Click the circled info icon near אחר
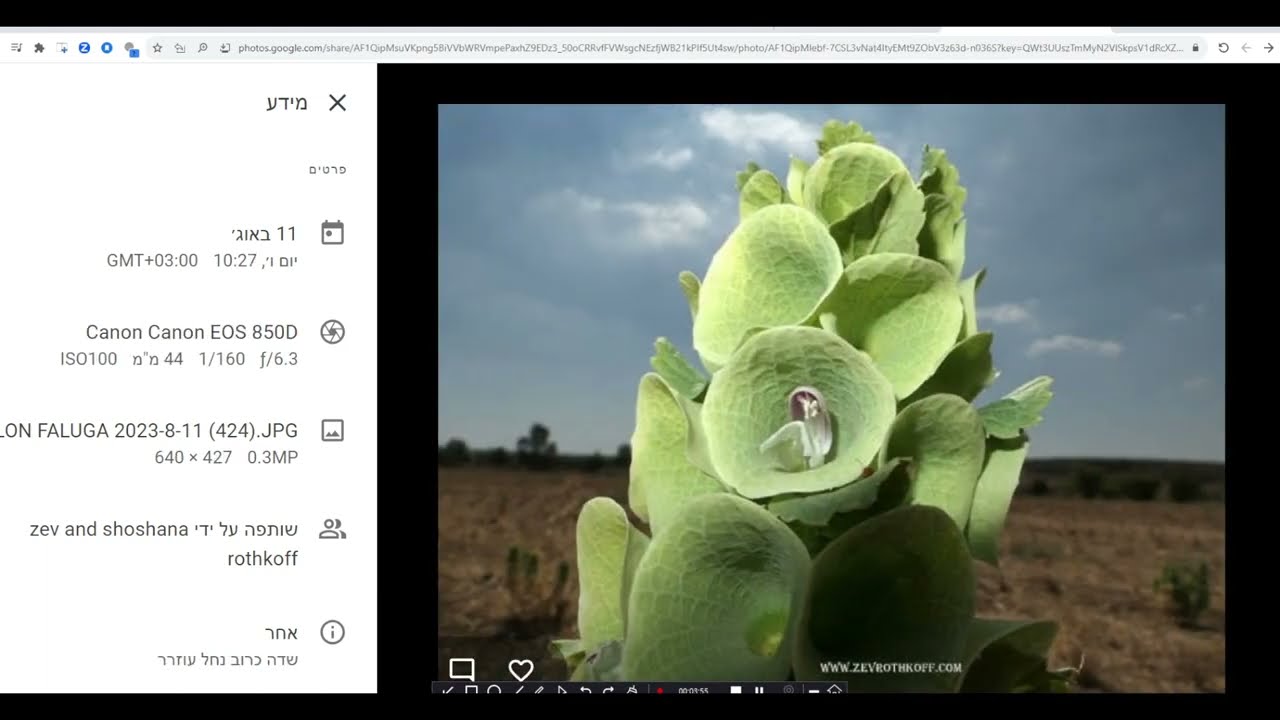Viewport: 1280px width, 720px height. pos(332,632)
